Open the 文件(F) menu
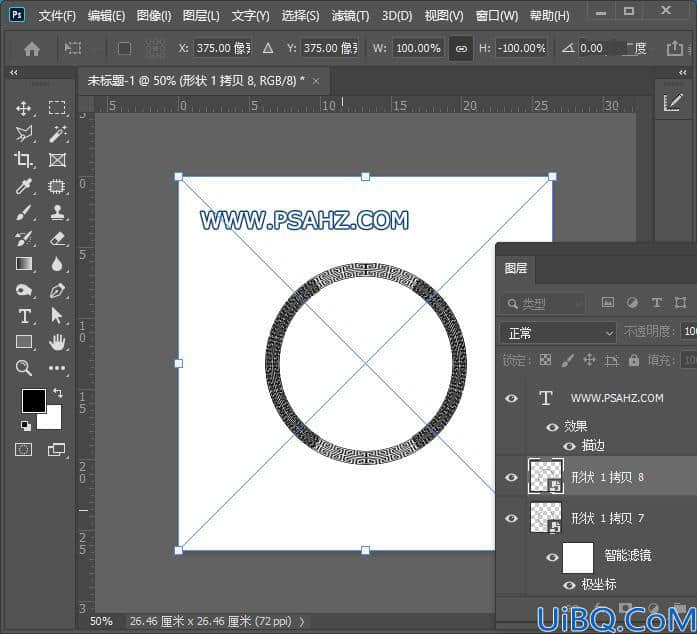 (x=57, y=16)
